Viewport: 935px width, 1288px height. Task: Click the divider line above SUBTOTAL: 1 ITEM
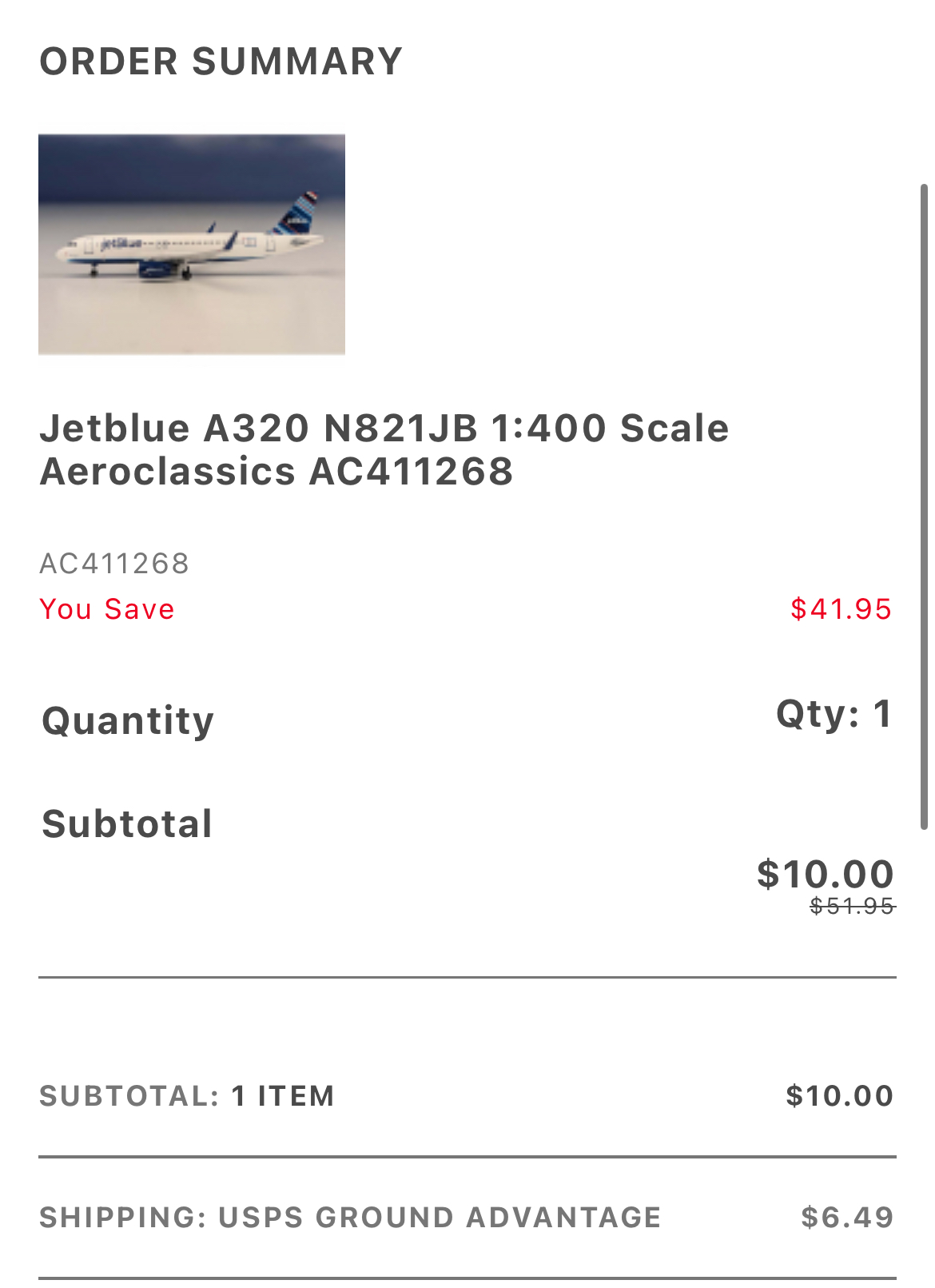coord(467,977)
